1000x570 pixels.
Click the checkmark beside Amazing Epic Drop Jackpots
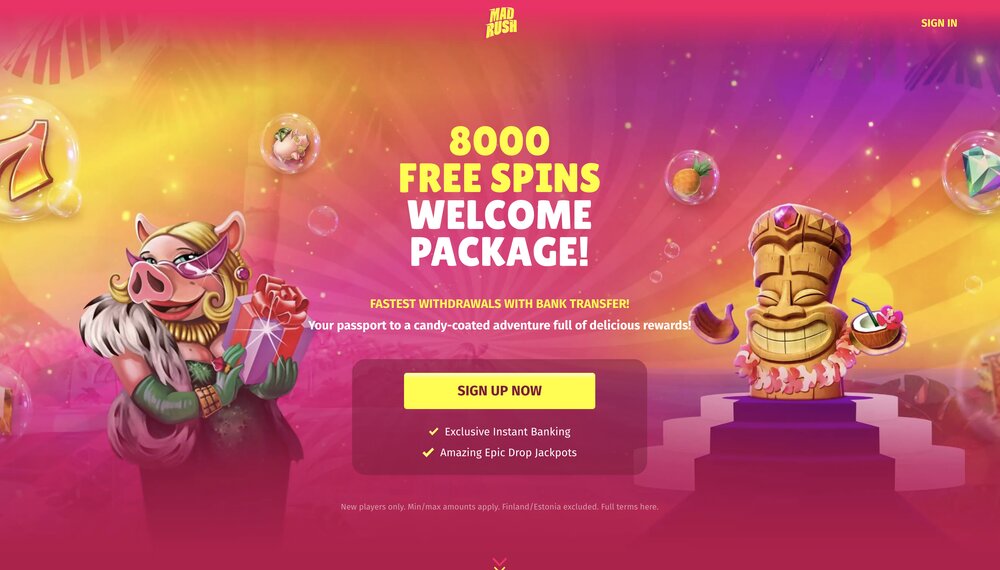click(428, 453)
